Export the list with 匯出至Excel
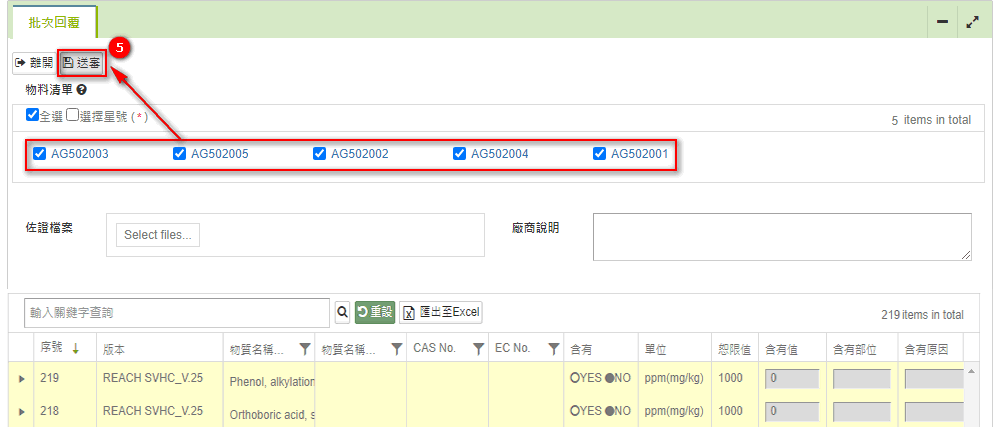 point(441,313)
